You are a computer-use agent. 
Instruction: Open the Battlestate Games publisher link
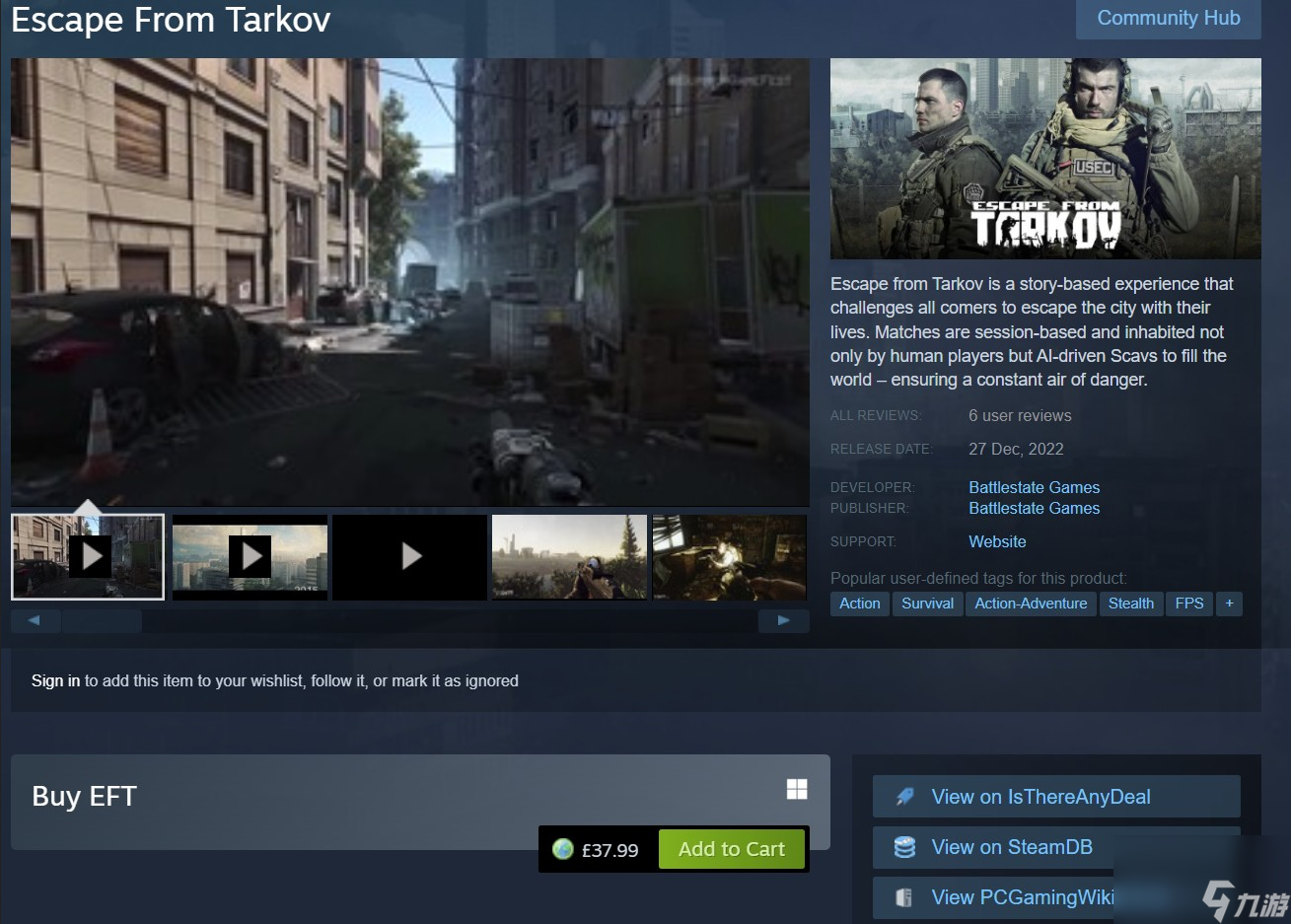pos(1034,508)
